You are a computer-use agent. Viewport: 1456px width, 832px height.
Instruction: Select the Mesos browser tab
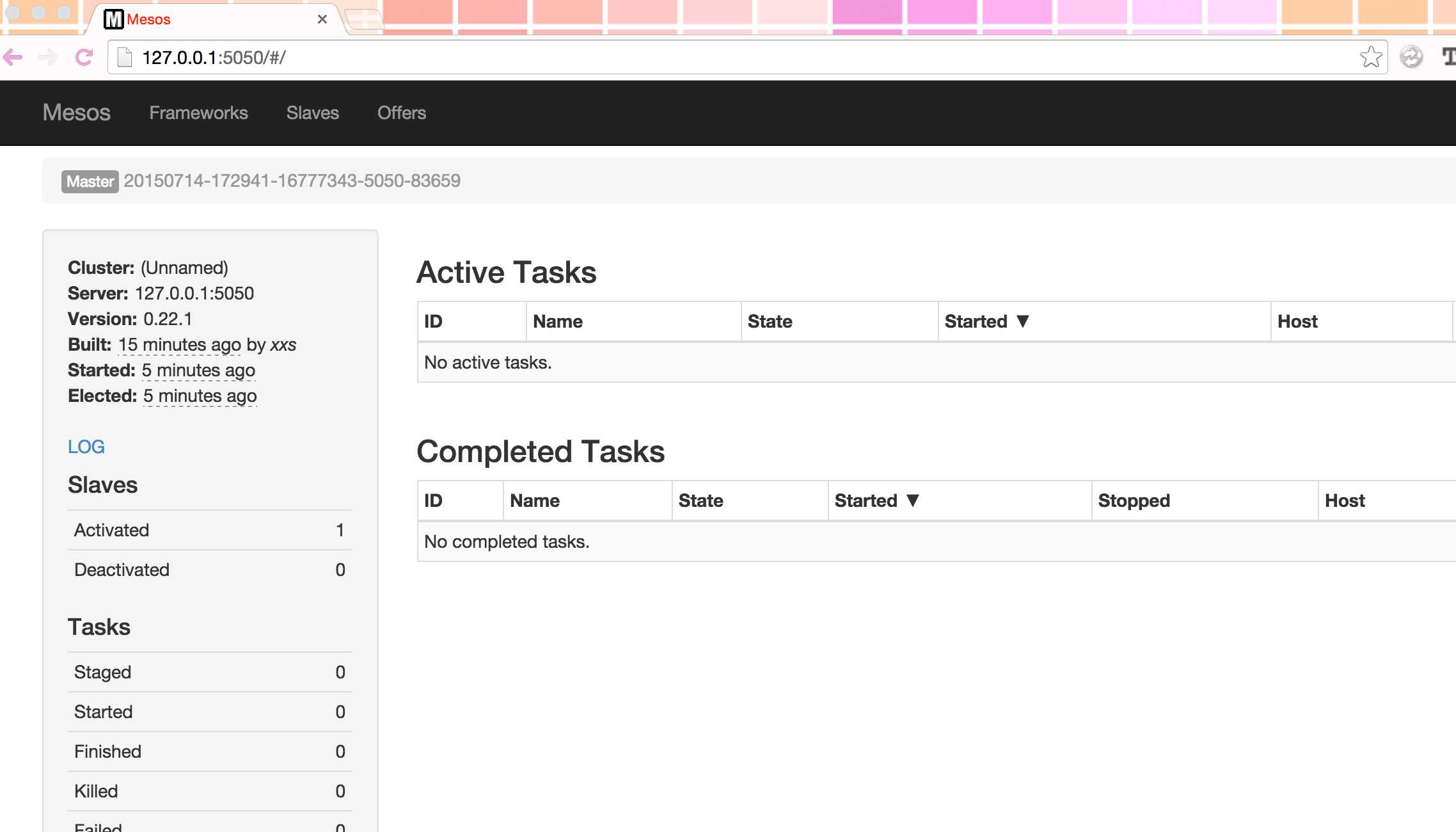pos(218,19)
